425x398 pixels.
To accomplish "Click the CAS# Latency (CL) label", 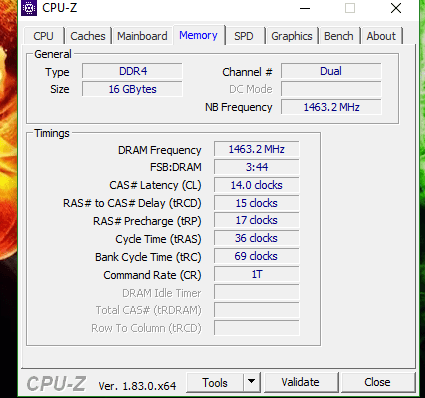I will coord(155,185).
